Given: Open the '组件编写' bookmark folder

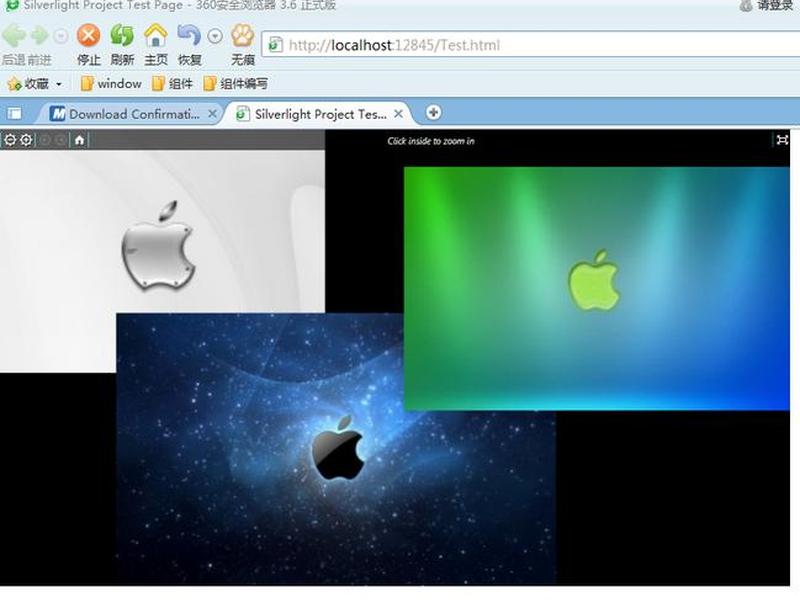Looking at the screenshot, I should pos(235,84).
